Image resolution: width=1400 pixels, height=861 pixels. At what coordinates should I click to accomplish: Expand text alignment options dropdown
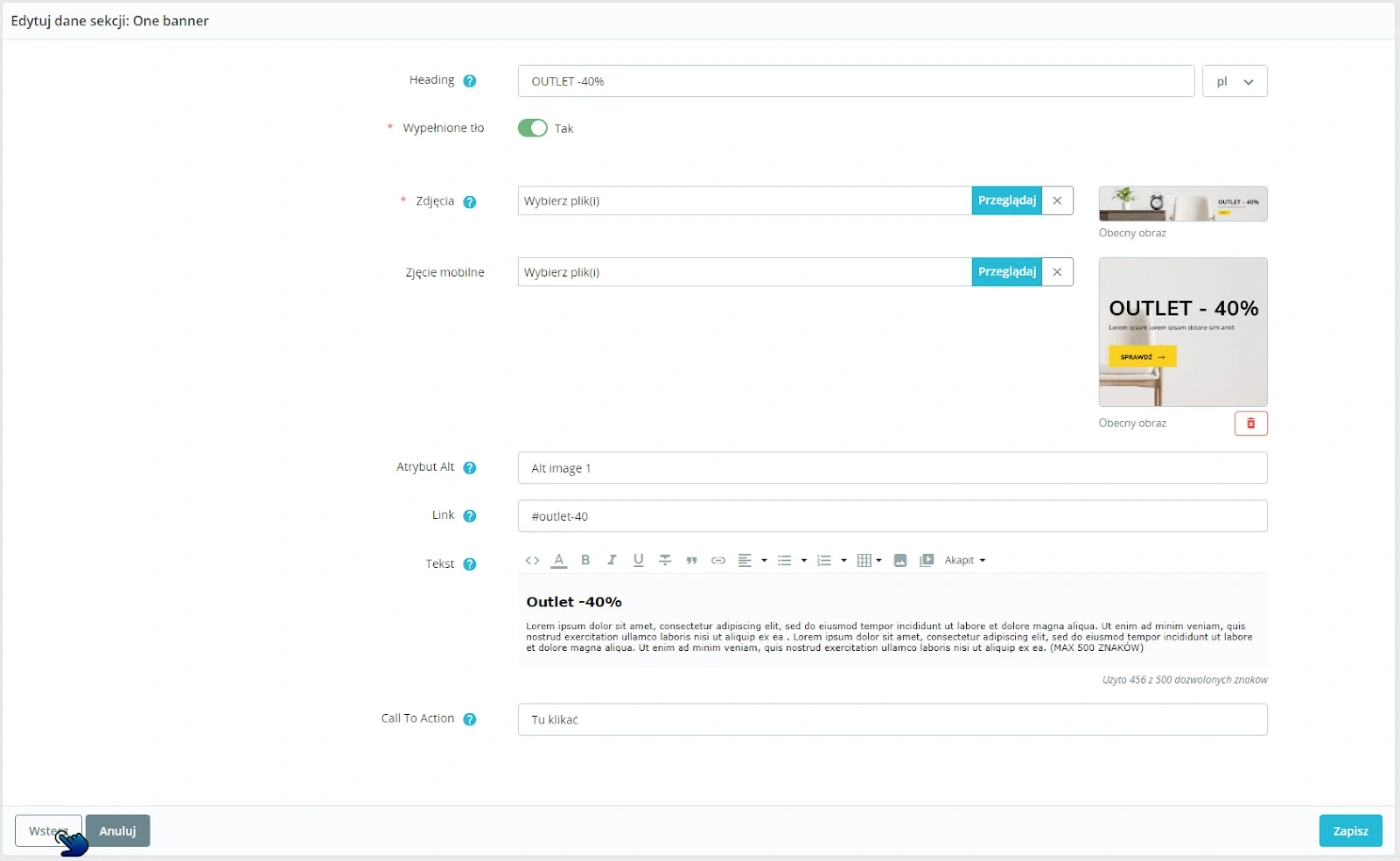click(752, 560)
